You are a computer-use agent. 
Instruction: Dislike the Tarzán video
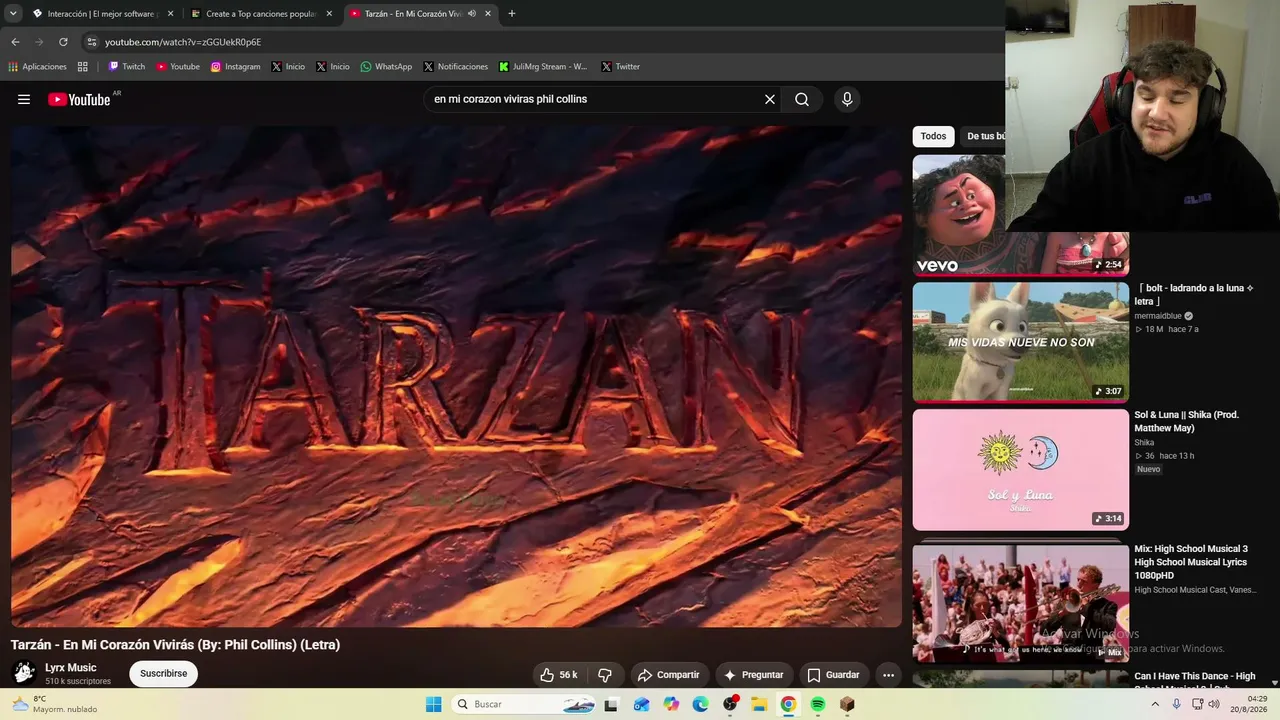tap(605, 675)
